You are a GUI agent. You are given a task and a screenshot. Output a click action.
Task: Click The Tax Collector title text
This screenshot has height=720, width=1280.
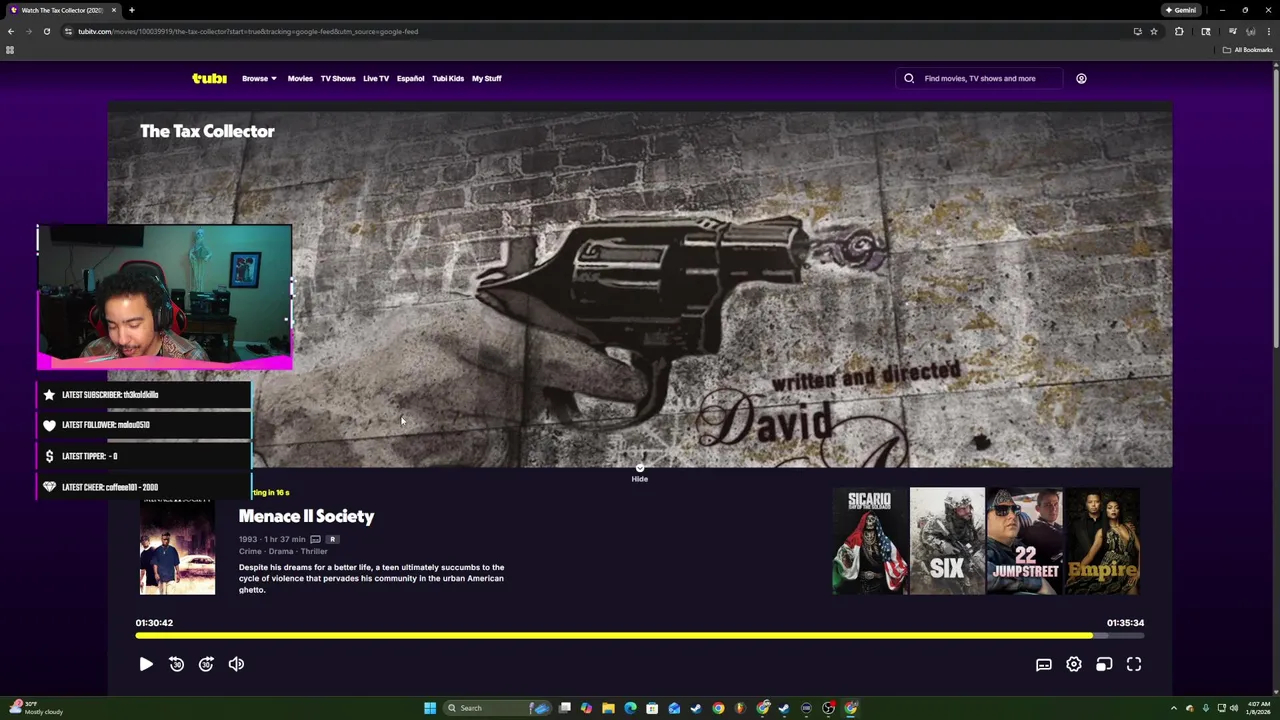pos(207,131)
